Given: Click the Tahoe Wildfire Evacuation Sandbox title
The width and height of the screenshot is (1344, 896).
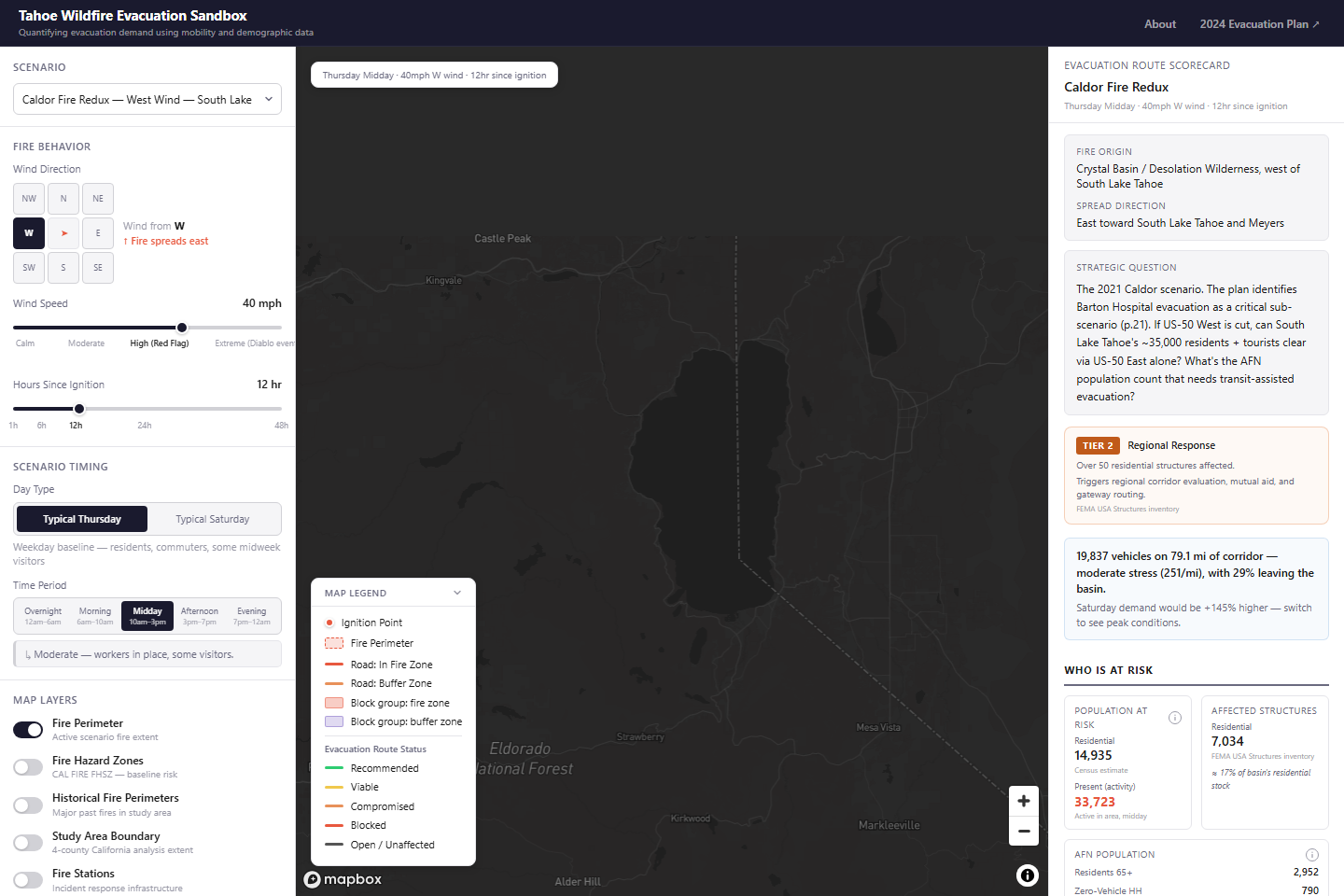Looking at the screenshot, I should click(133, 16).
